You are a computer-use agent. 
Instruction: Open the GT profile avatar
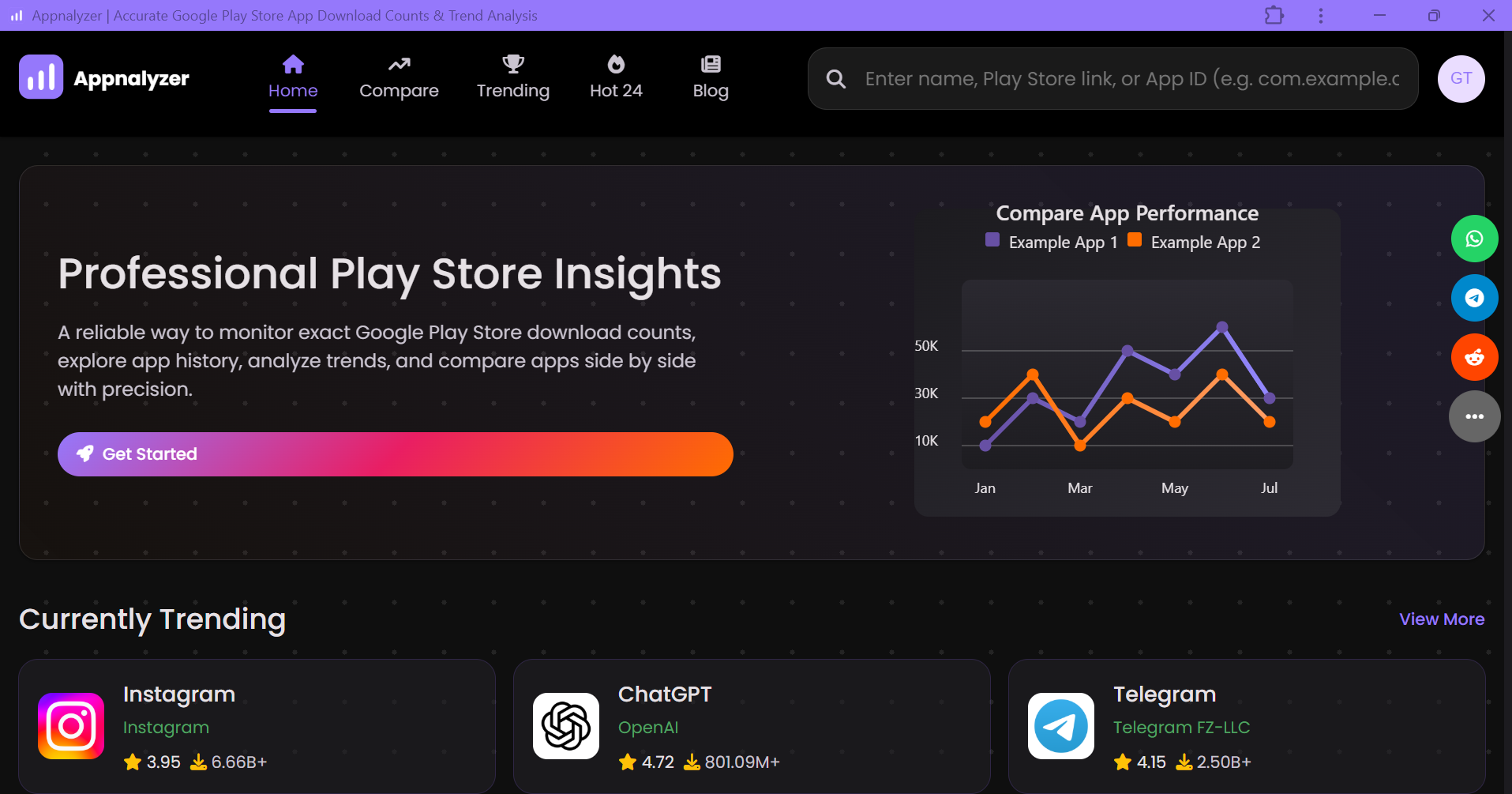pyautogui.click(x=1461, y=78)
